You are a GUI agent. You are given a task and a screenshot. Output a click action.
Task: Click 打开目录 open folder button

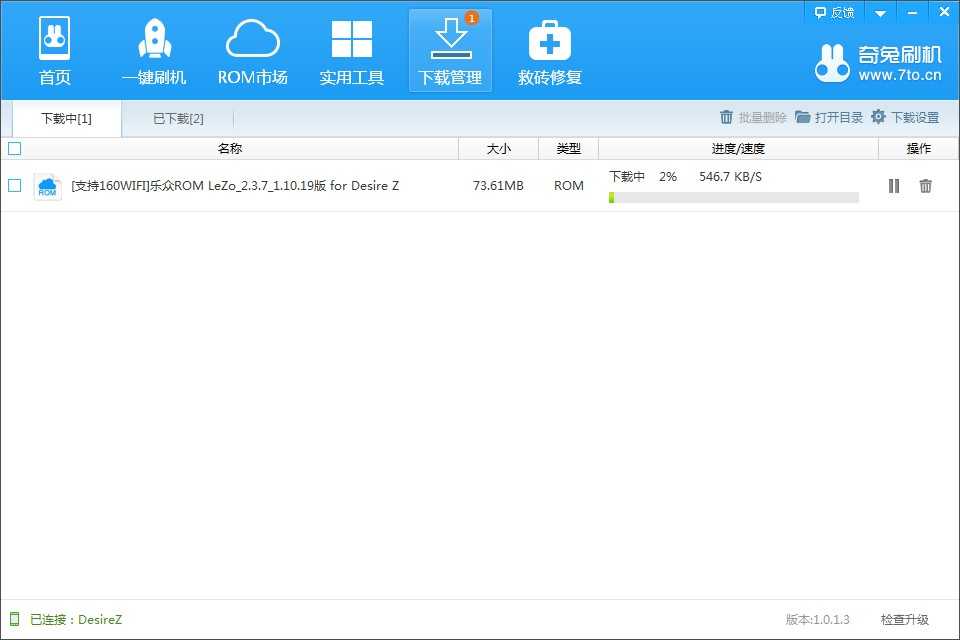tap(829, 117)
